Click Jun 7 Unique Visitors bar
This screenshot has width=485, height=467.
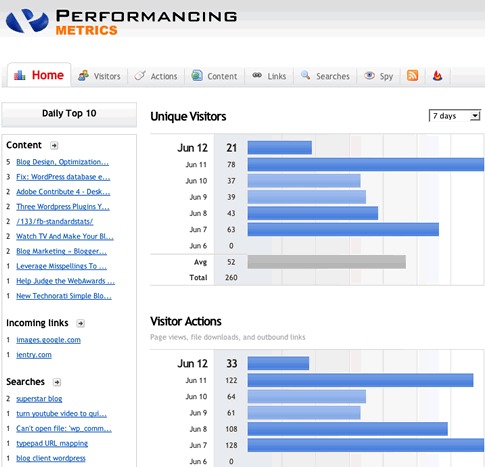343,229
